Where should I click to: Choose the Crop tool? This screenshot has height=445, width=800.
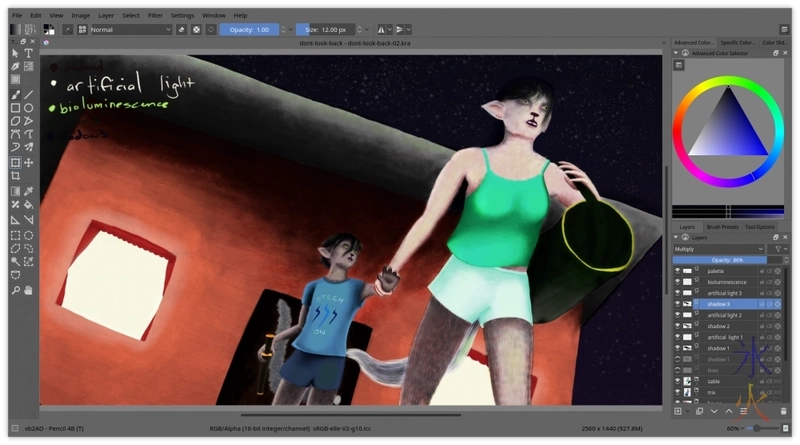point(16,176)
